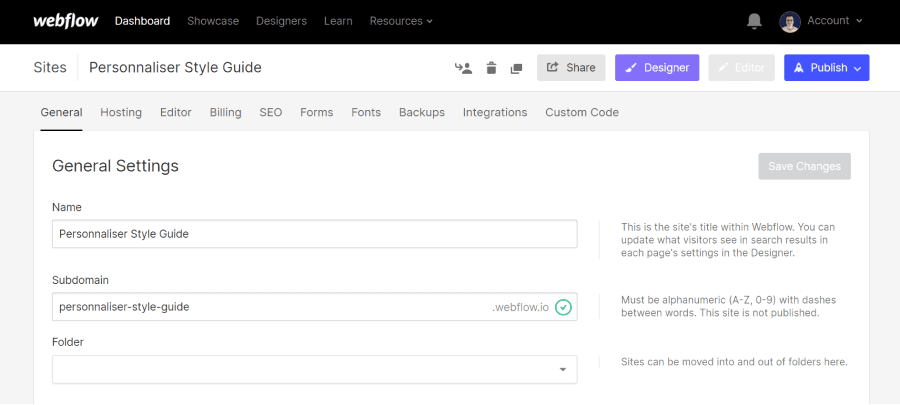This screenshot has width=900, height=405.
Task: Open the Billing tab
Action: [226, 112]
